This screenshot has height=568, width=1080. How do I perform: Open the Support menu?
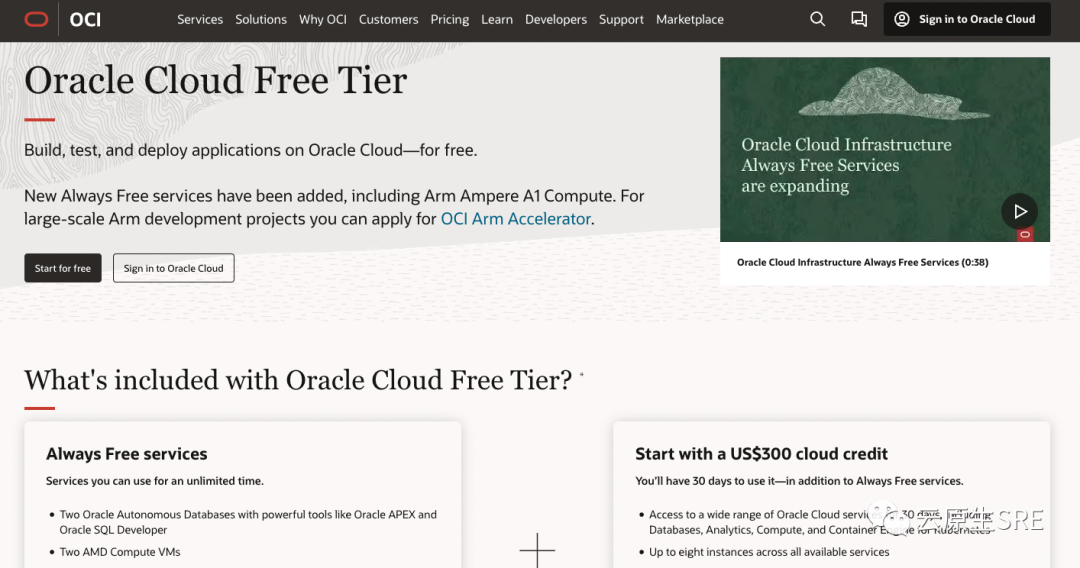[621, 19]
